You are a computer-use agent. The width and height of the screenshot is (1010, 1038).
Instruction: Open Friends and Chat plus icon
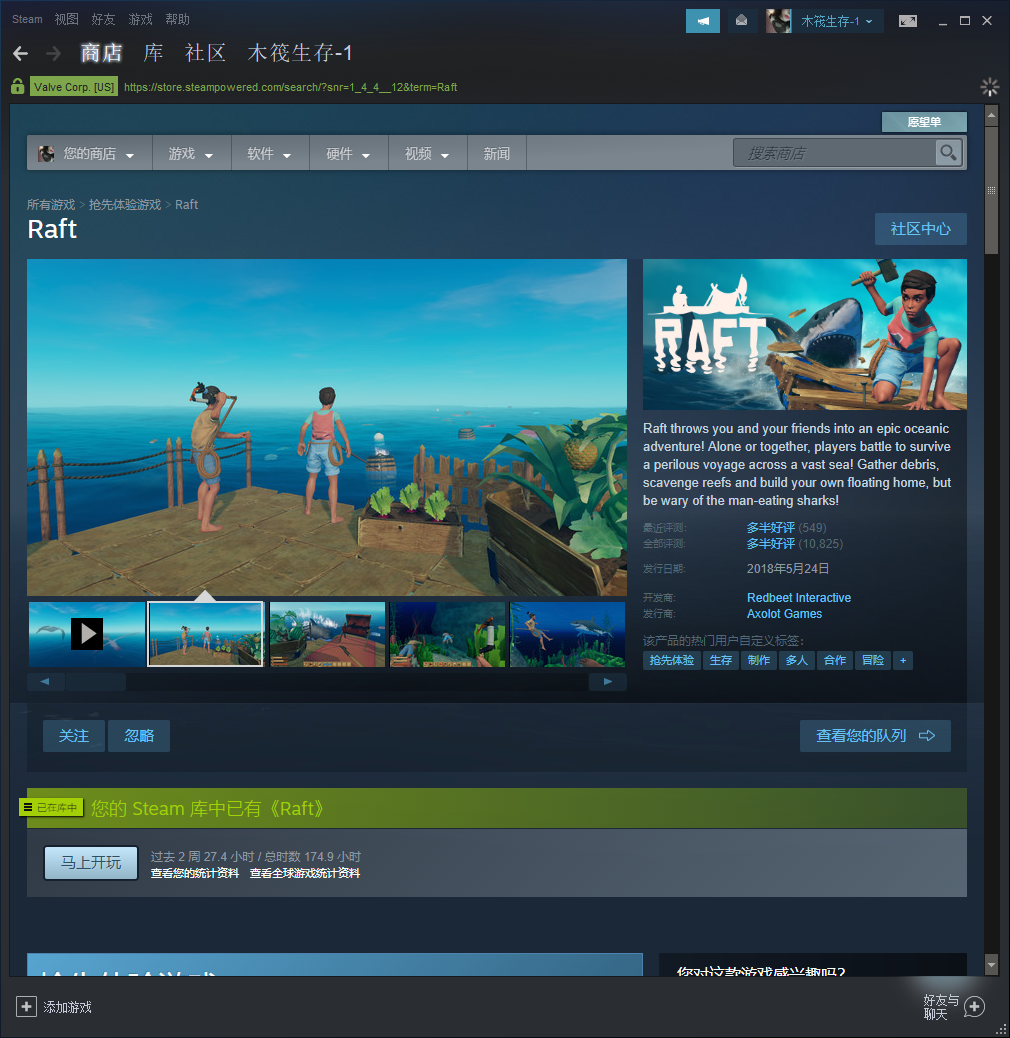tap(974, 1007)
